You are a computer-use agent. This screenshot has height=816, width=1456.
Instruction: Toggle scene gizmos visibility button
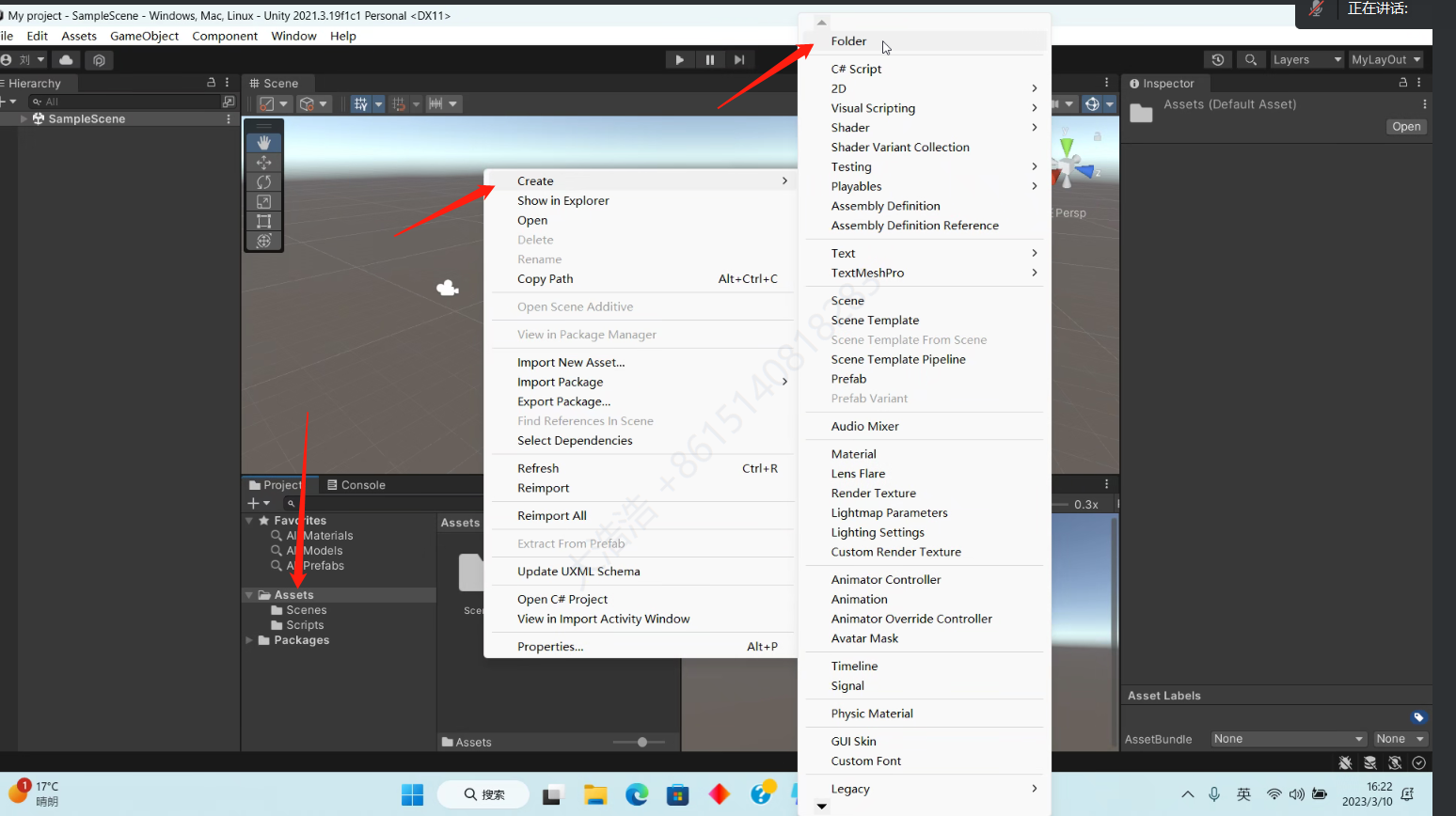coord(1092,104)
